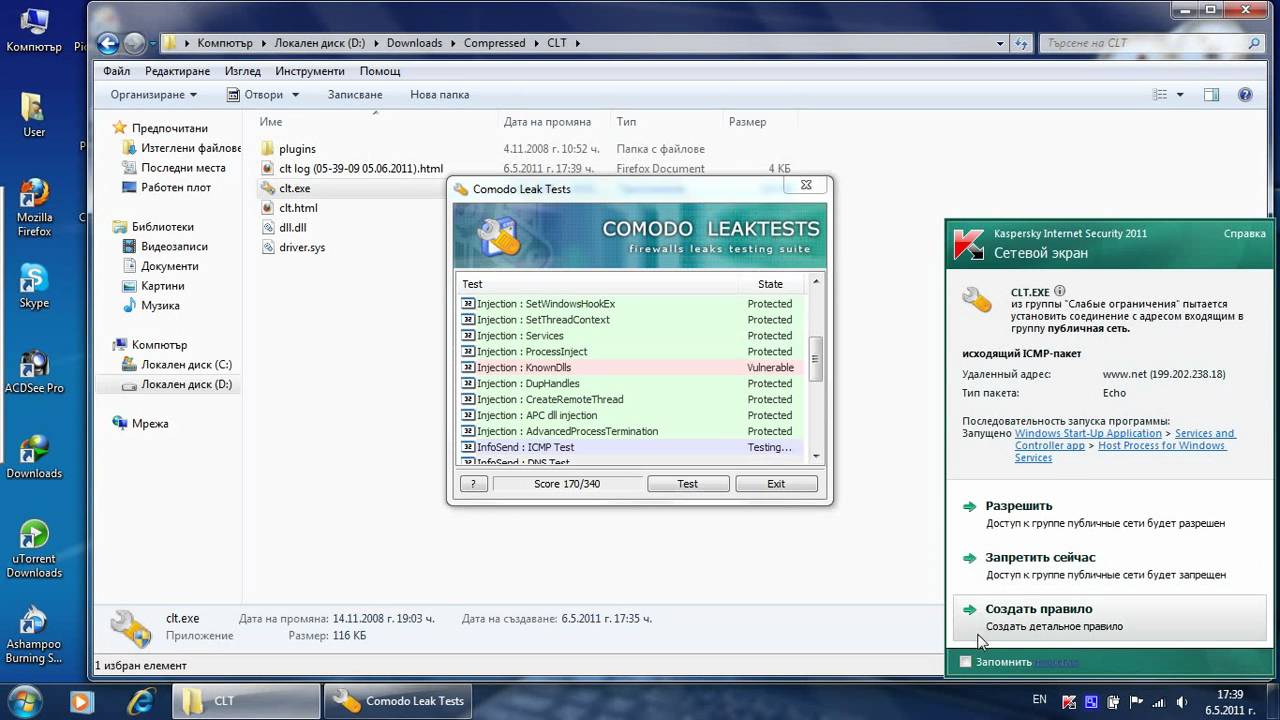Click the Windows Start orb
1280x720 pixels.
(x=24, y=700)
